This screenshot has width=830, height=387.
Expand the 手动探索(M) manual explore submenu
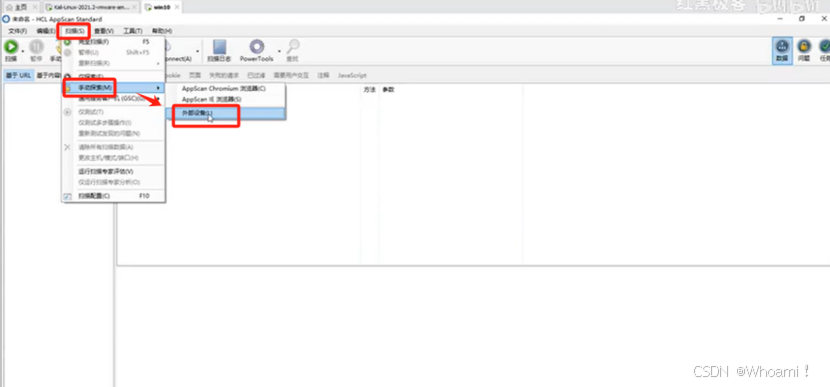coord(114,87)
